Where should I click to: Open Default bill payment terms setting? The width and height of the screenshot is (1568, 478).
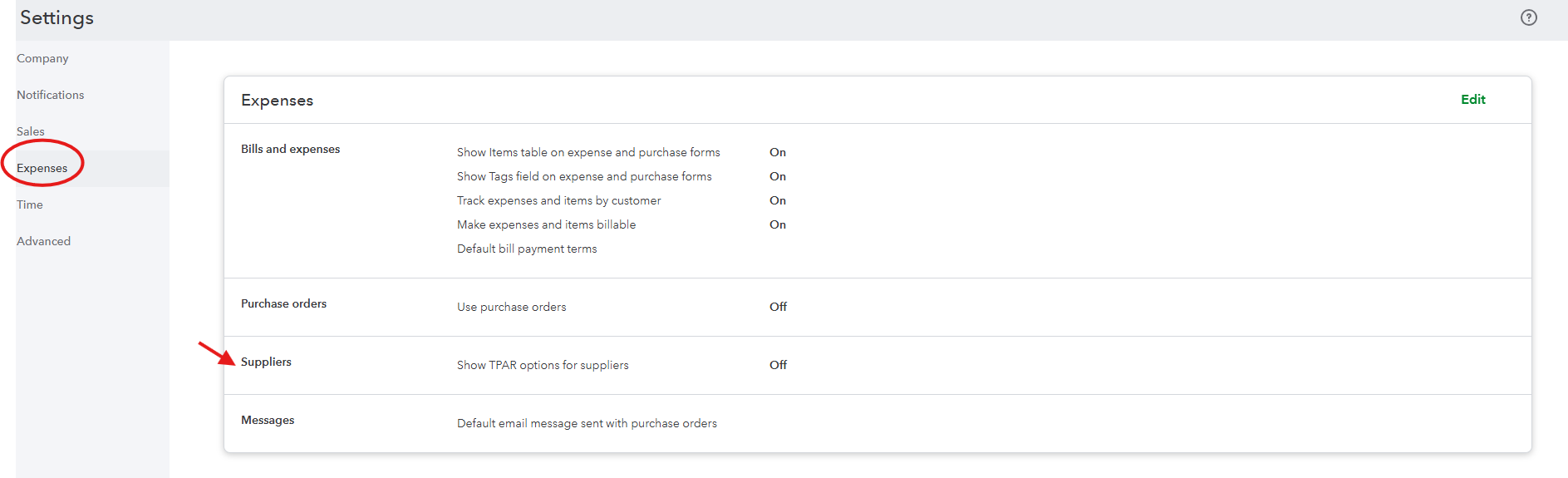pyautogui.click(x=527, y=249)
